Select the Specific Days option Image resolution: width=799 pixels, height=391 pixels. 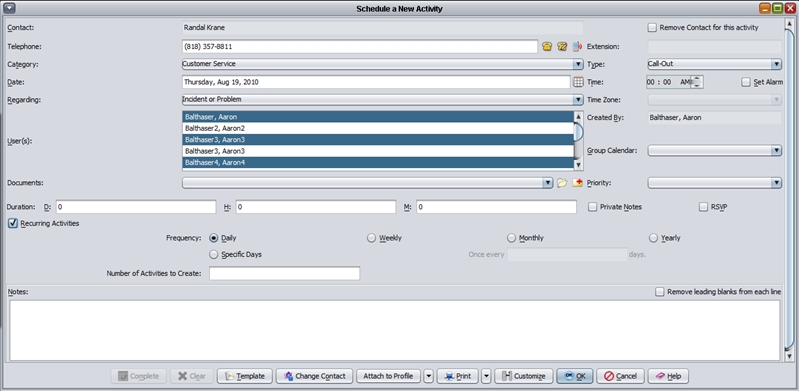[x=214, y=254]
